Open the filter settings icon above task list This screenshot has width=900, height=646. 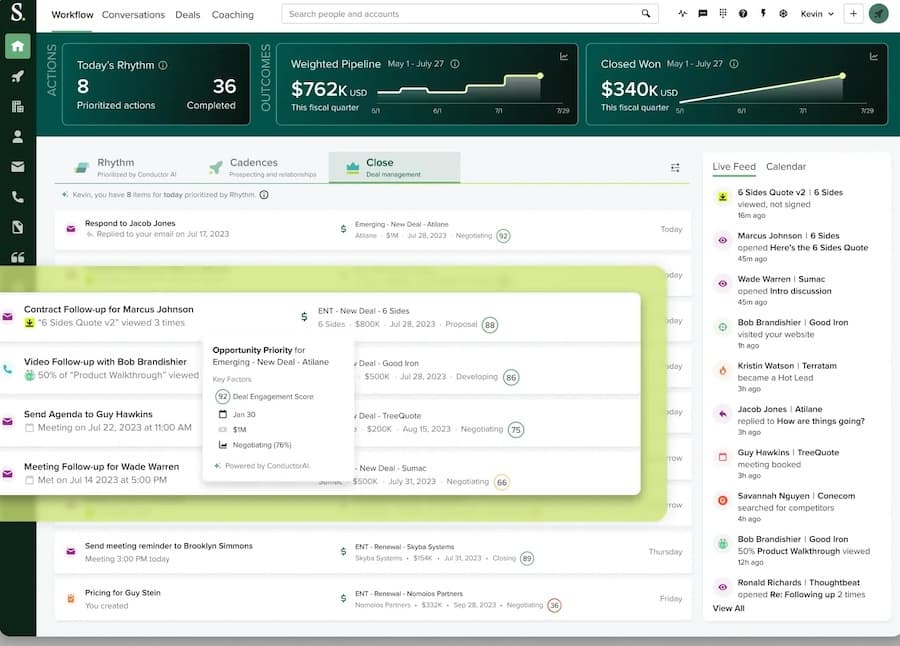(675, 168)
